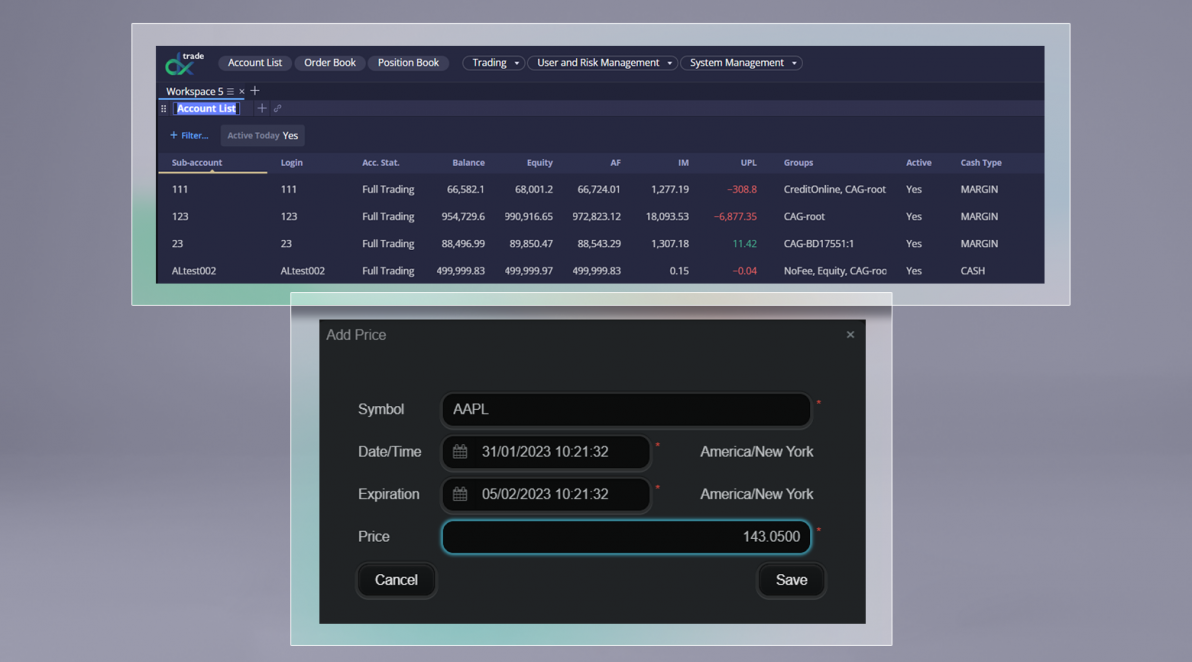Toggle the Active Today Yes filter
Image resolution: width=1192 pixels, height=662 pixels.
pyautogui.click(x=262, y=135)
